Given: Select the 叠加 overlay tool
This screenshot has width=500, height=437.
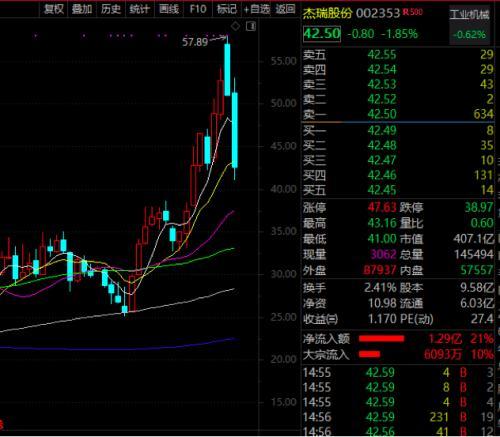Looking at the screenshot, I should (x=82, y=9).
